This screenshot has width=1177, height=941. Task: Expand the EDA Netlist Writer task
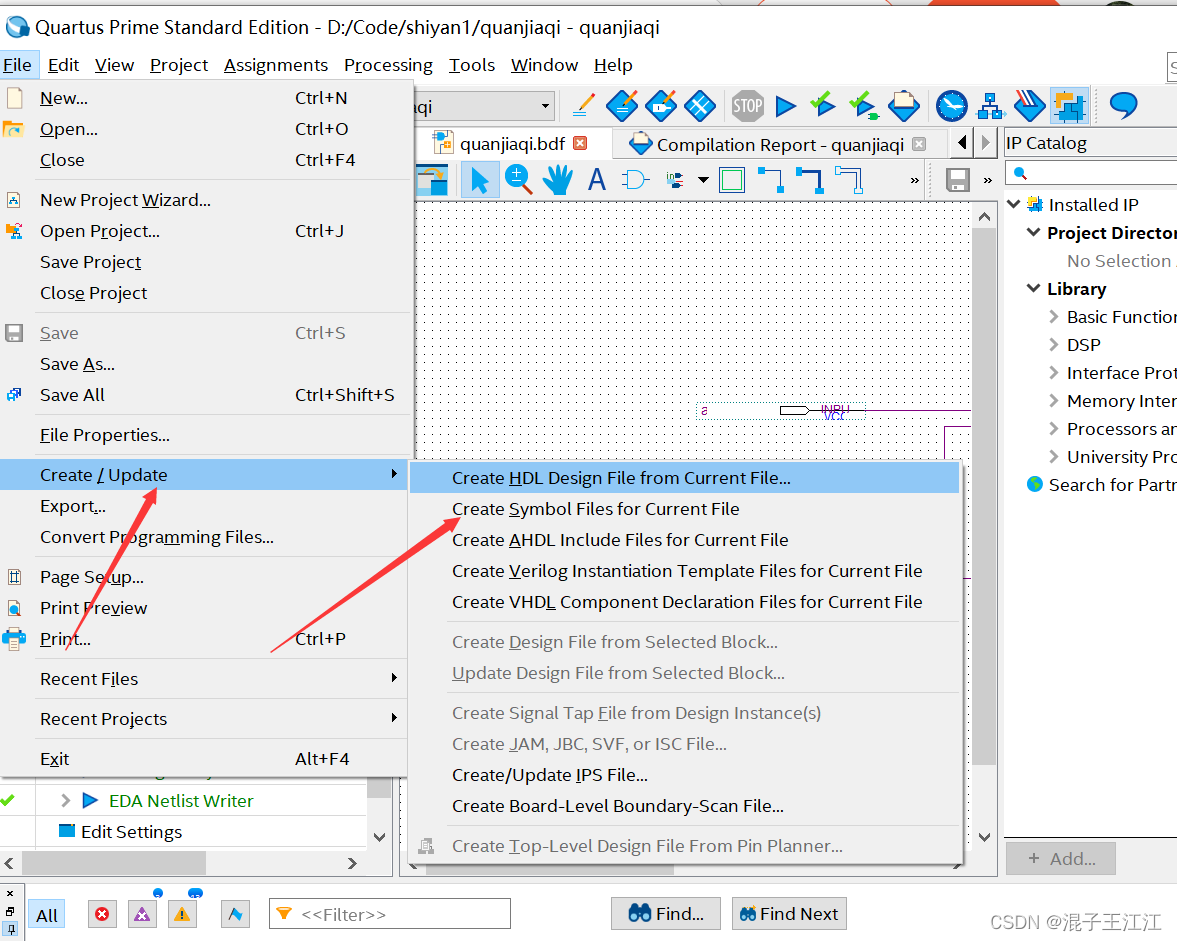(x=65, y=801)
